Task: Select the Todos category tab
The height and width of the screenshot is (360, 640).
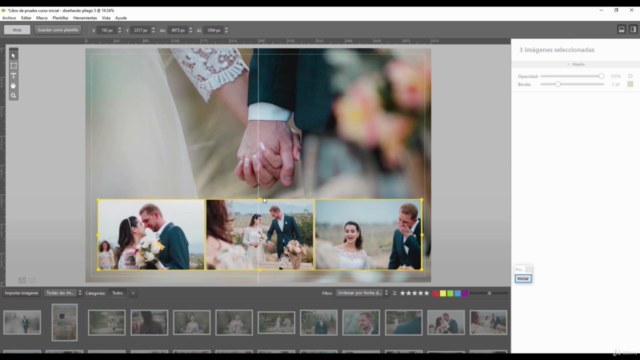Action: pyautogui.click(x=118, y=293)
